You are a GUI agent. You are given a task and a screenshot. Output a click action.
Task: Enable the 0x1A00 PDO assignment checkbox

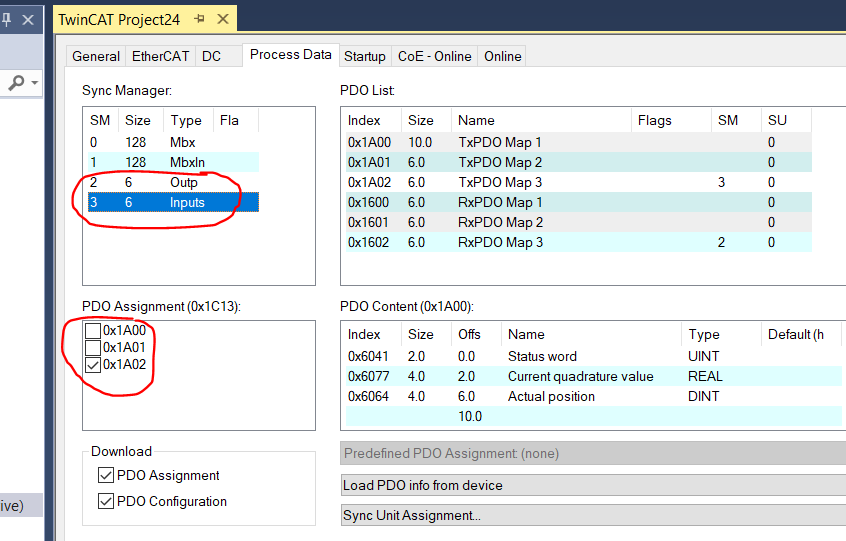tap(93, 331)
